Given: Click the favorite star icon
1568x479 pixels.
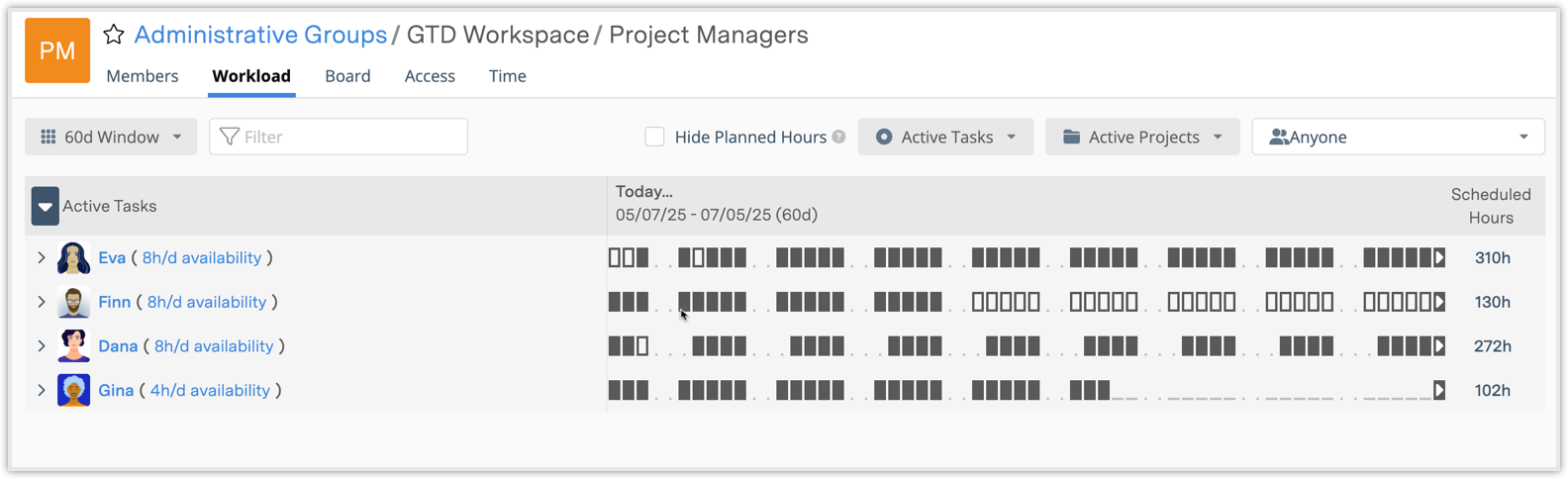Looking at the screenshot, I should [114, 35].
